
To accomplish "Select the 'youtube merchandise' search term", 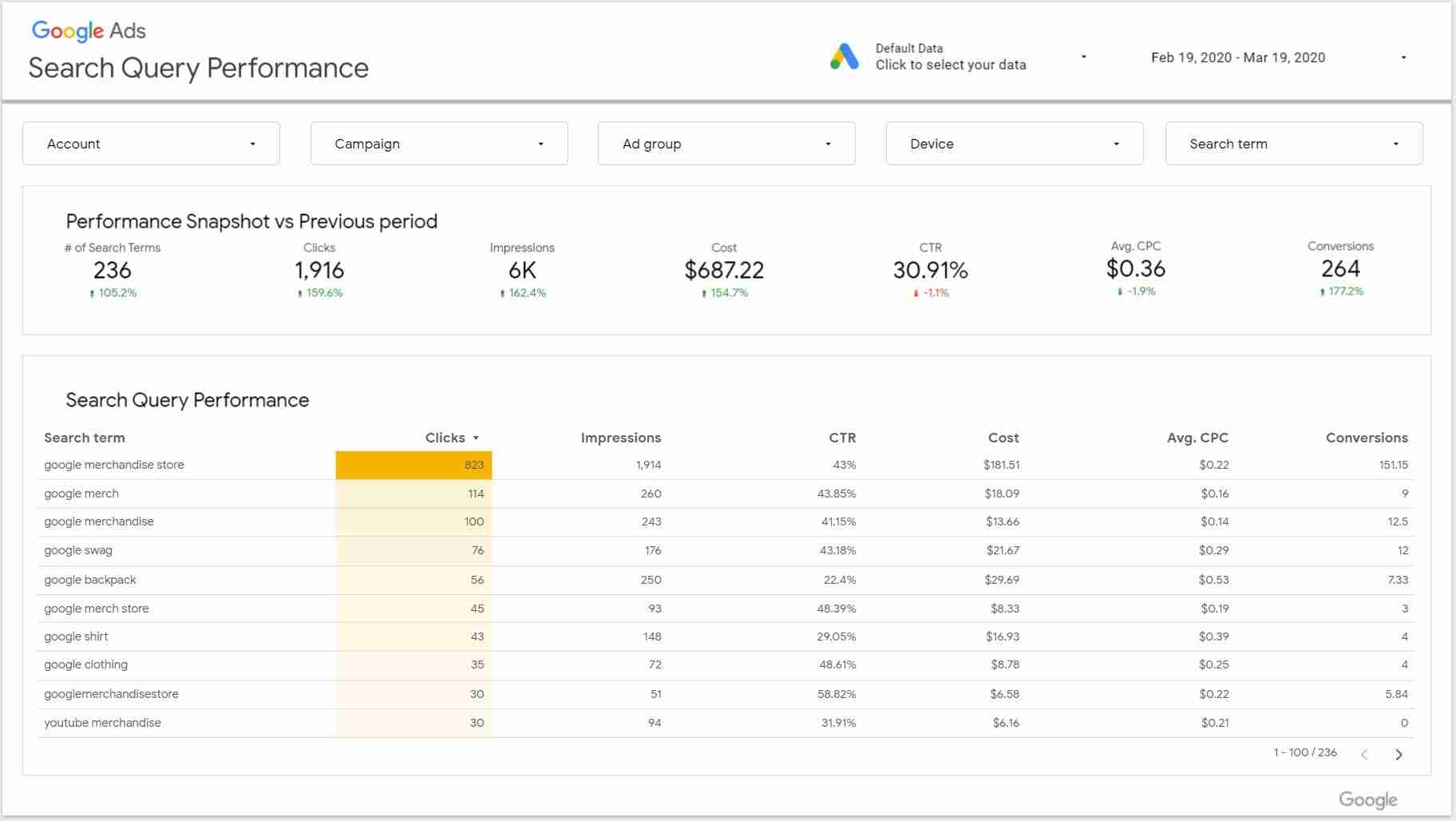I will click(102, 723).
